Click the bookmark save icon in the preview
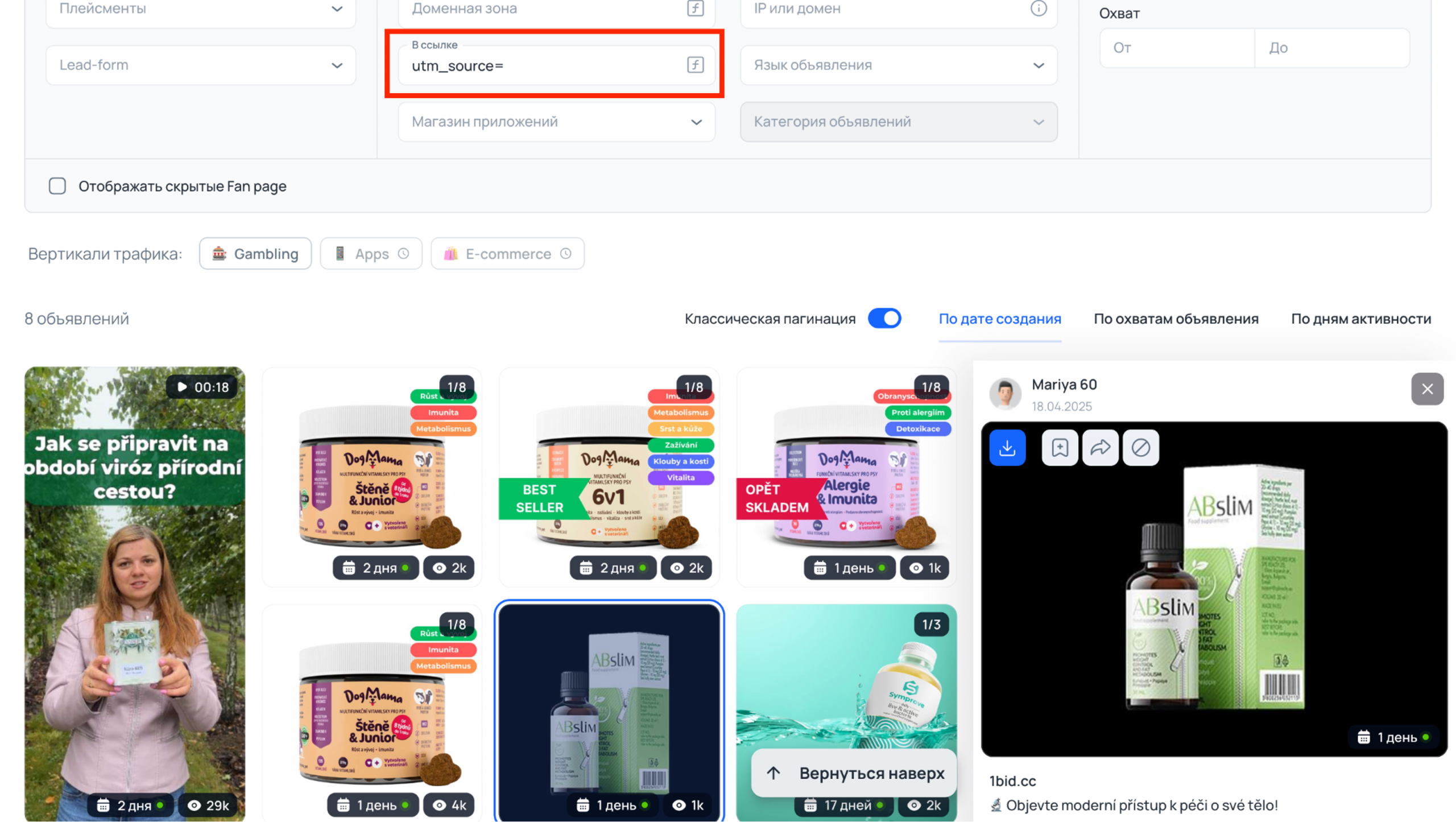The width and height of the screenshot is (1456, 822). (1059, 448)
